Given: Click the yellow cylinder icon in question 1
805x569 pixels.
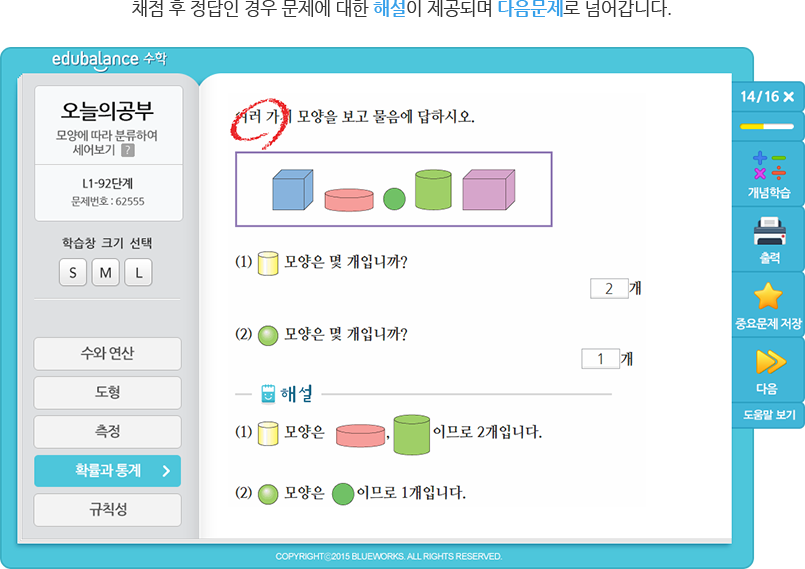Looking at the screenshot, I should (267, 263).
